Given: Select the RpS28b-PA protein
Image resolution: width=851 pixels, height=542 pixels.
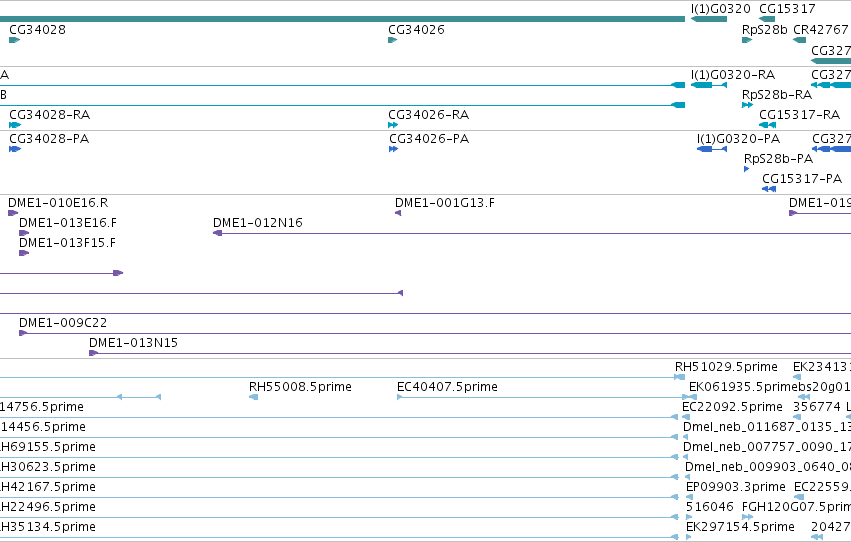Looking at the screenshot, I should pyautogui.click(x=778, y=159).
